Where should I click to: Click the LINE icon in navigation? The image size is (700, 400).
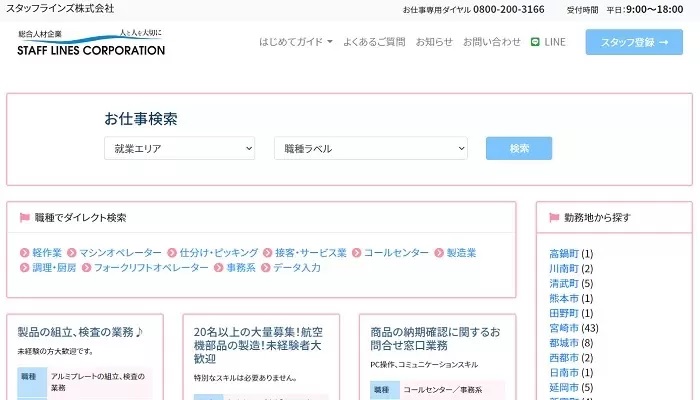[x=536, y=43]
